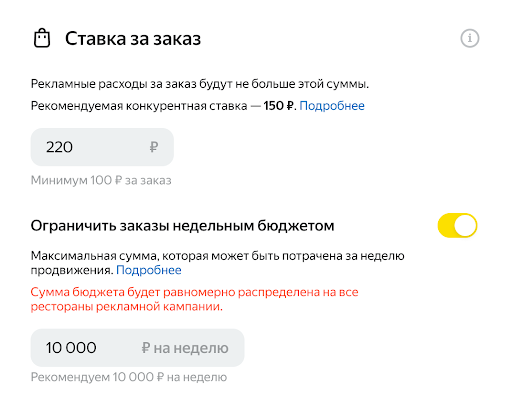Click the white knob of the yellow switch

click(465, 225)
